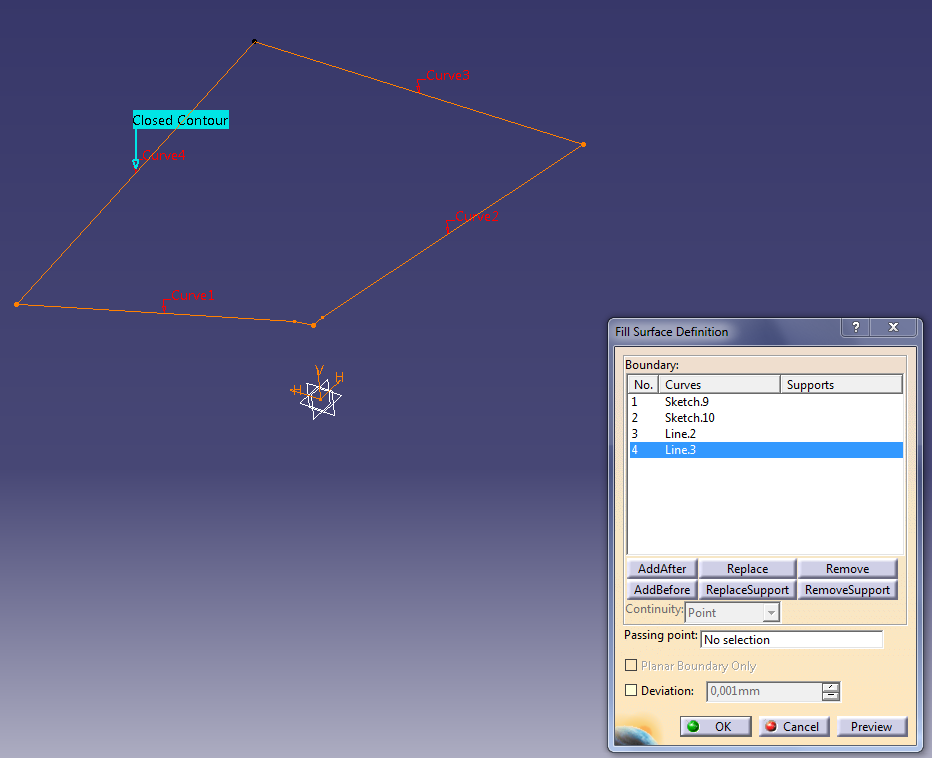Expand the Continuity selection arrow
This screenshot has width=932, height=758.
pos(771,612)
